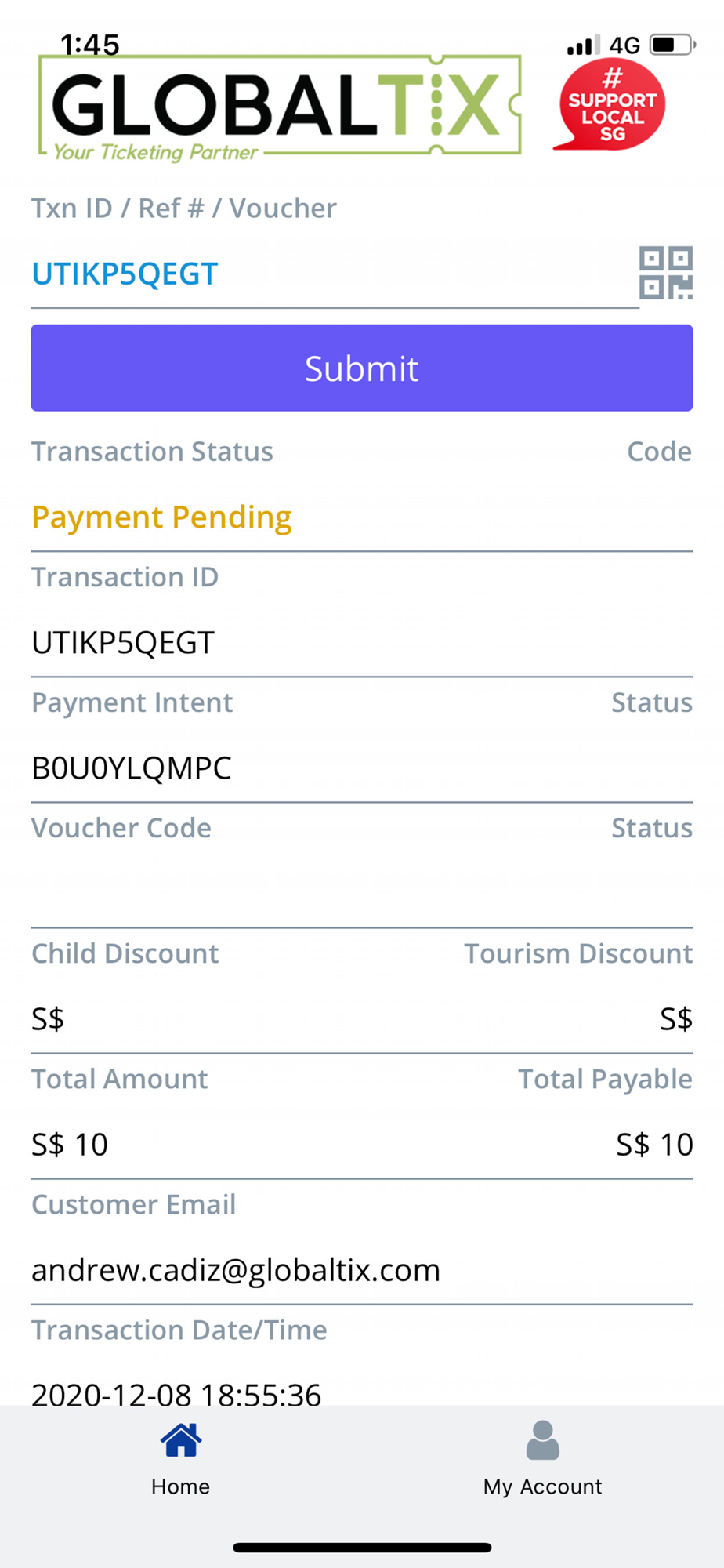Open the Home tab icon
724x1568 pixels.
point(181,1440)
